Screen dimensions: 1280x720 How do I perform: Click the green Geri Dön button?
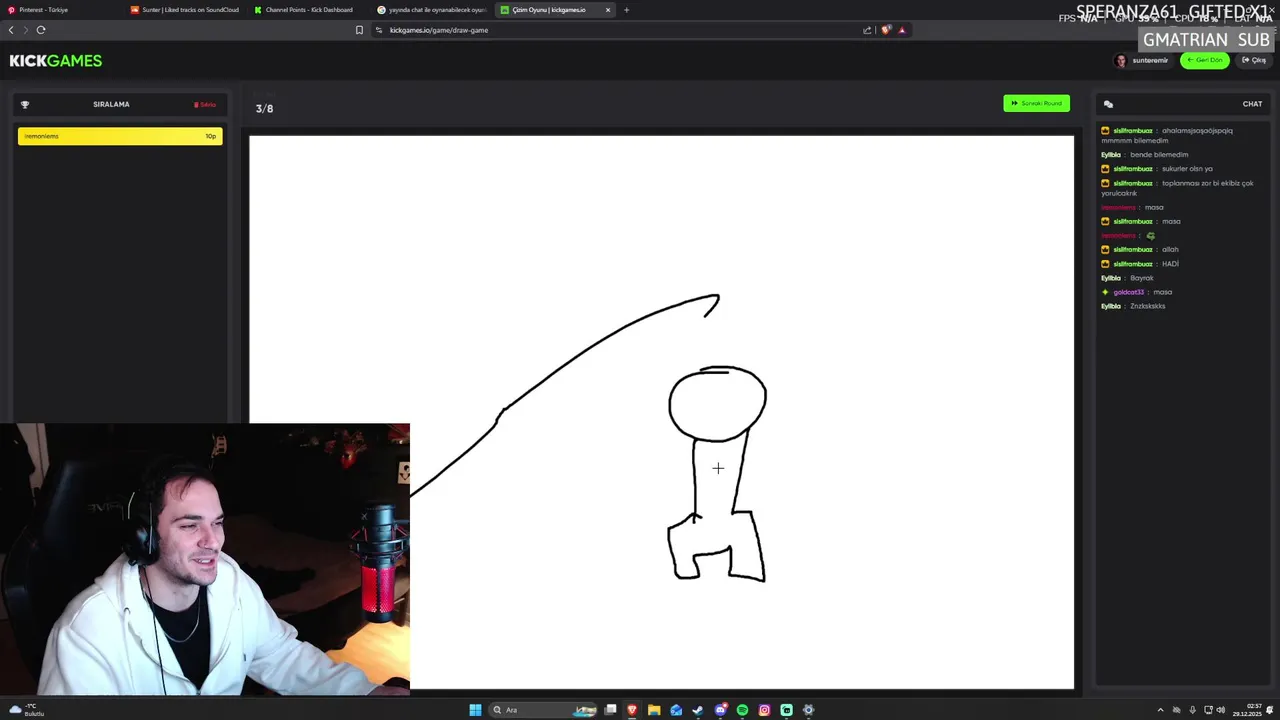point(1205,60)
